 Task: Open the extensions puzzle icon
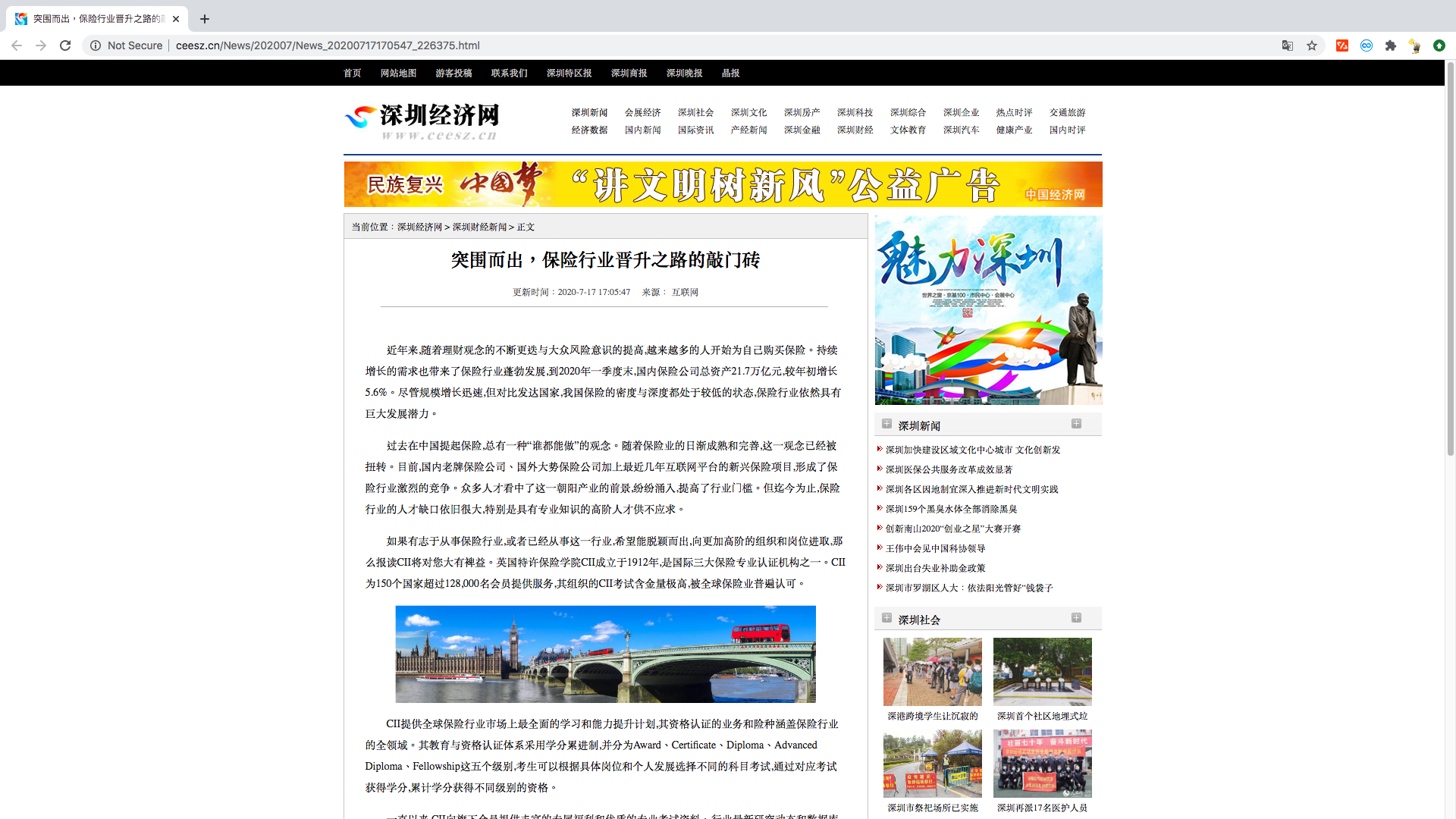pos(1391,45)
